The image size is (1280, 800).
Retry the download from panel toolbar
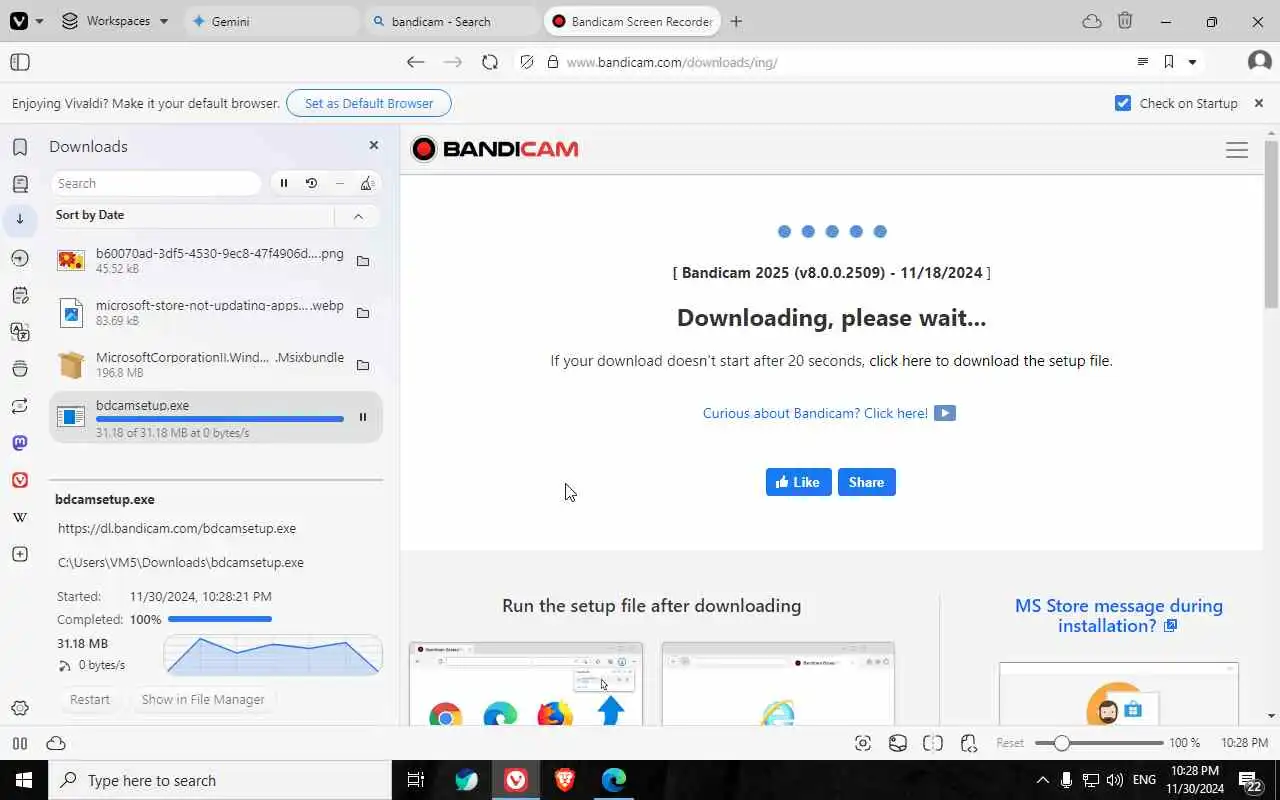pos(311,183)
